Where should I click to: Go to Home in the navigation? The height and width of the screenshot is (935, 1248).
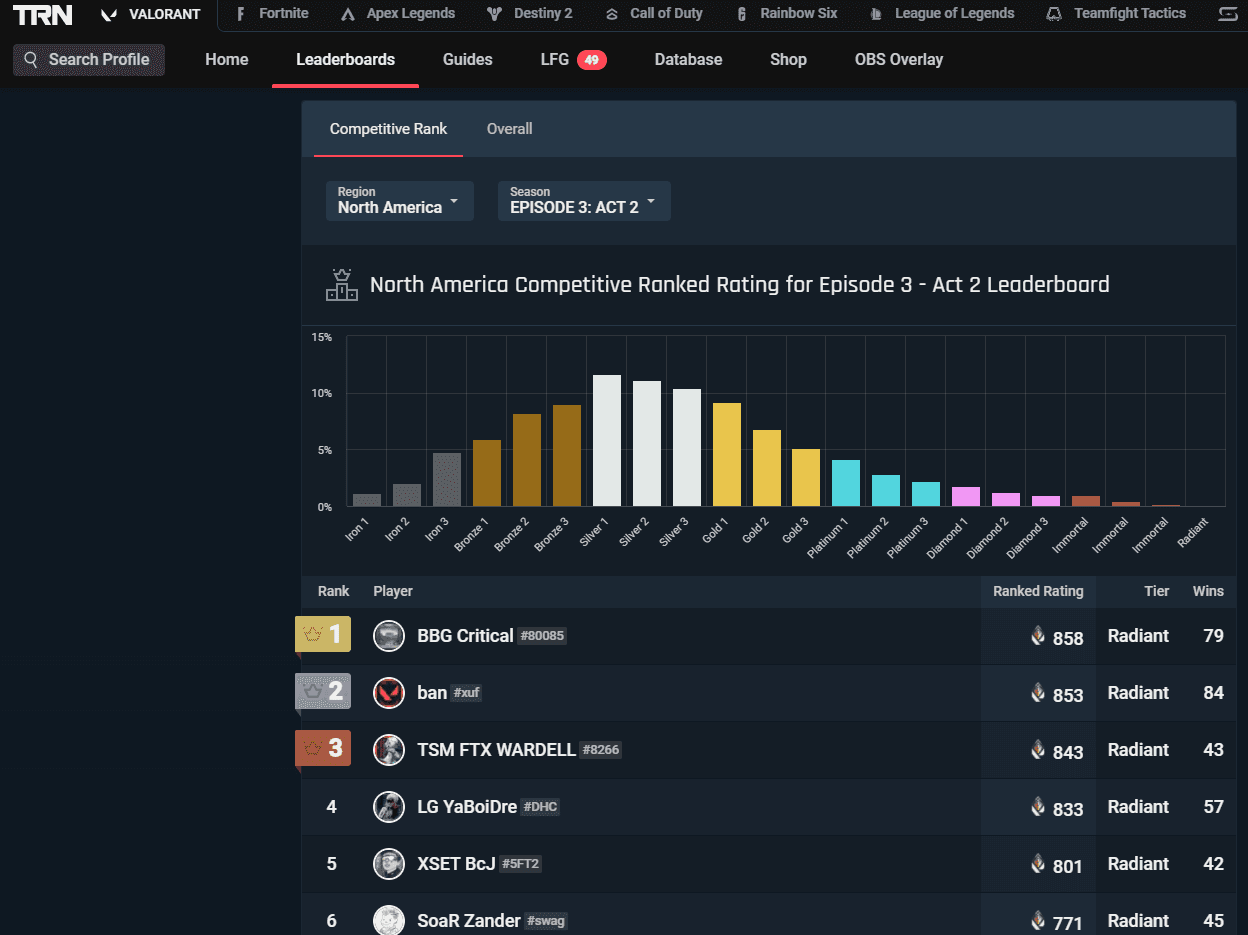click(x=227, y=59)
